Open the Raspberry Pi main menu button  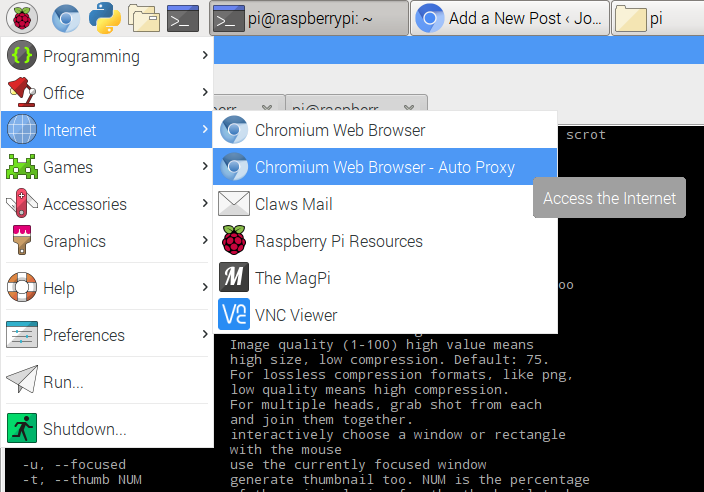click(x=22, y=18)
